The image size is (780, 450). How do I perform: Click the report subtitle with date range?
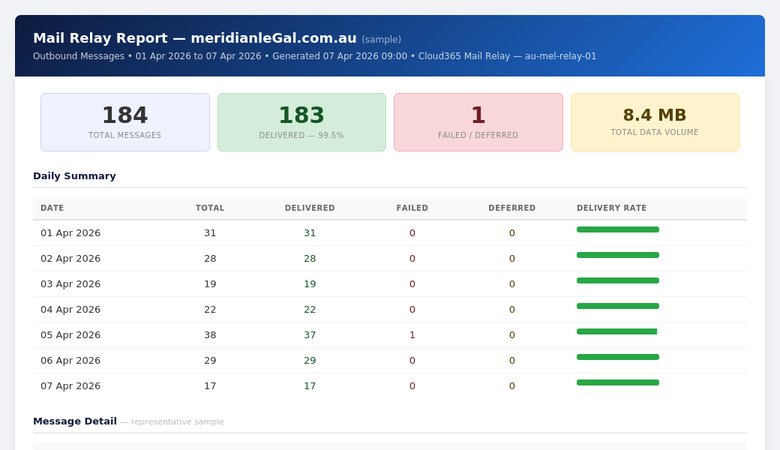click(x=314, y=56)
